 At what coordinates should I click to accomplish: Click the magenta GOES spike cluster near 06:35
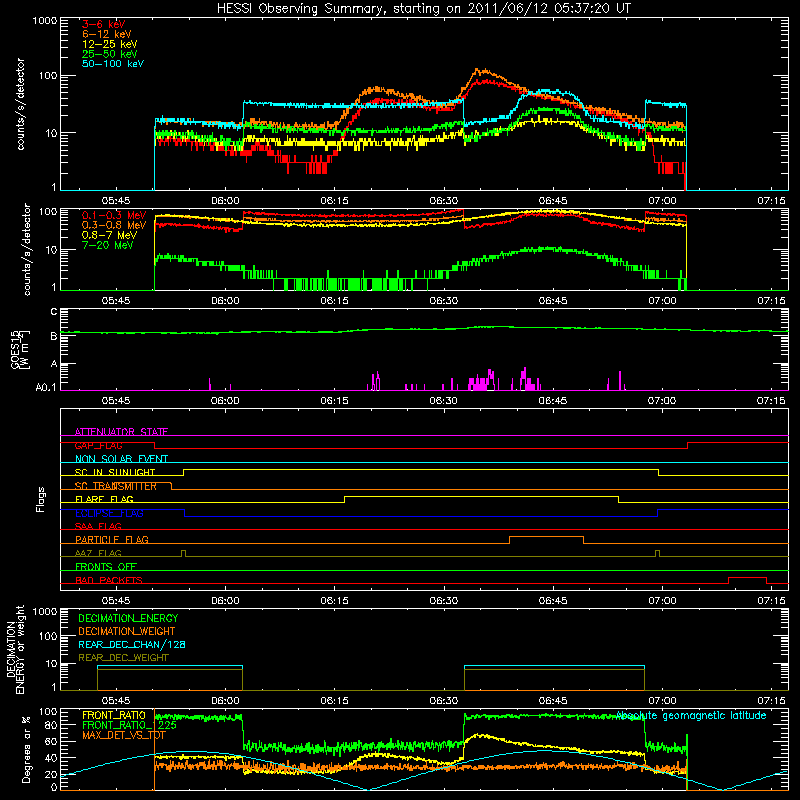tap(482, 381)
